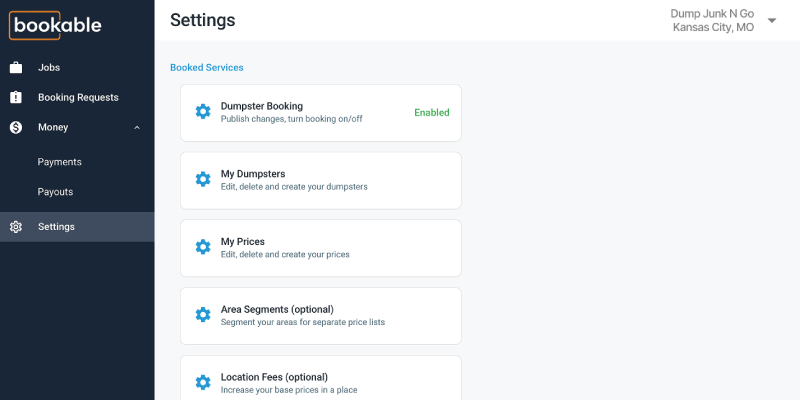Open Payouts menu item
Viewport: 800px width, 400px height.
point(56,192)
